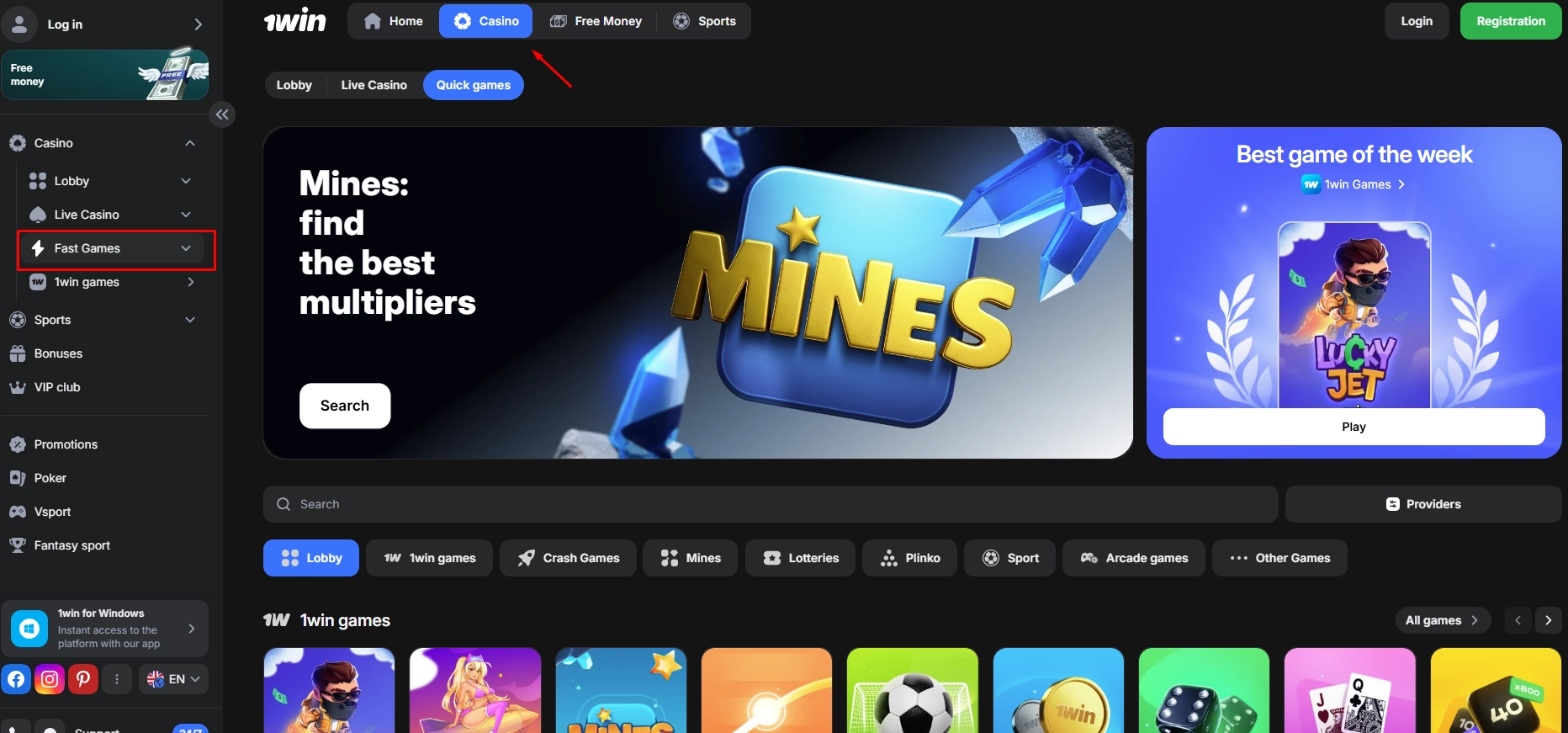The width and height of the screenshot is (1568, 733).
Task: Collapse the sidebar with double-chevron icon
Action: click(x=222, y=114)
